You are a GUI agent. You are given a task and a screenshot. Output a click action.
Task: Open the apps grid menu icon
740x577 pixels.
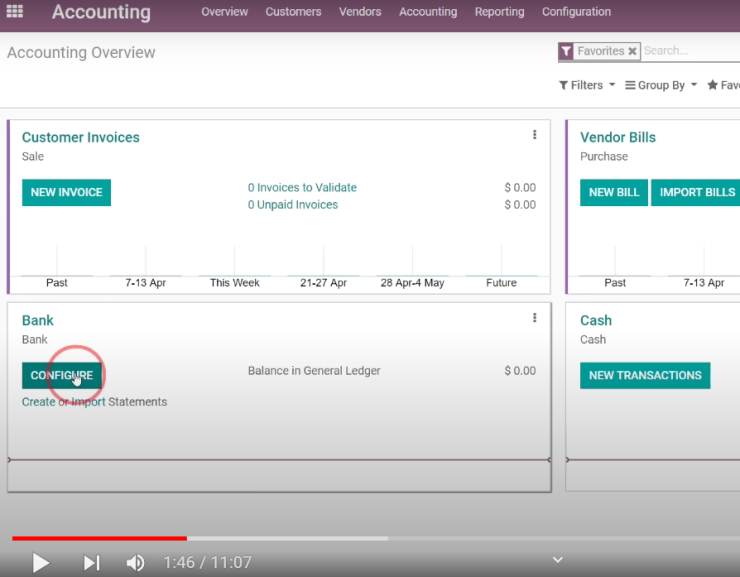coord(15,11)
